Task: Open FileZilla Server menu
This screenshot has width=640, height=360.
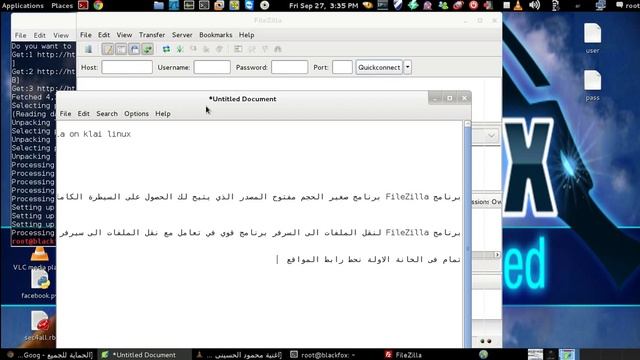Action: tap(182, 35)
